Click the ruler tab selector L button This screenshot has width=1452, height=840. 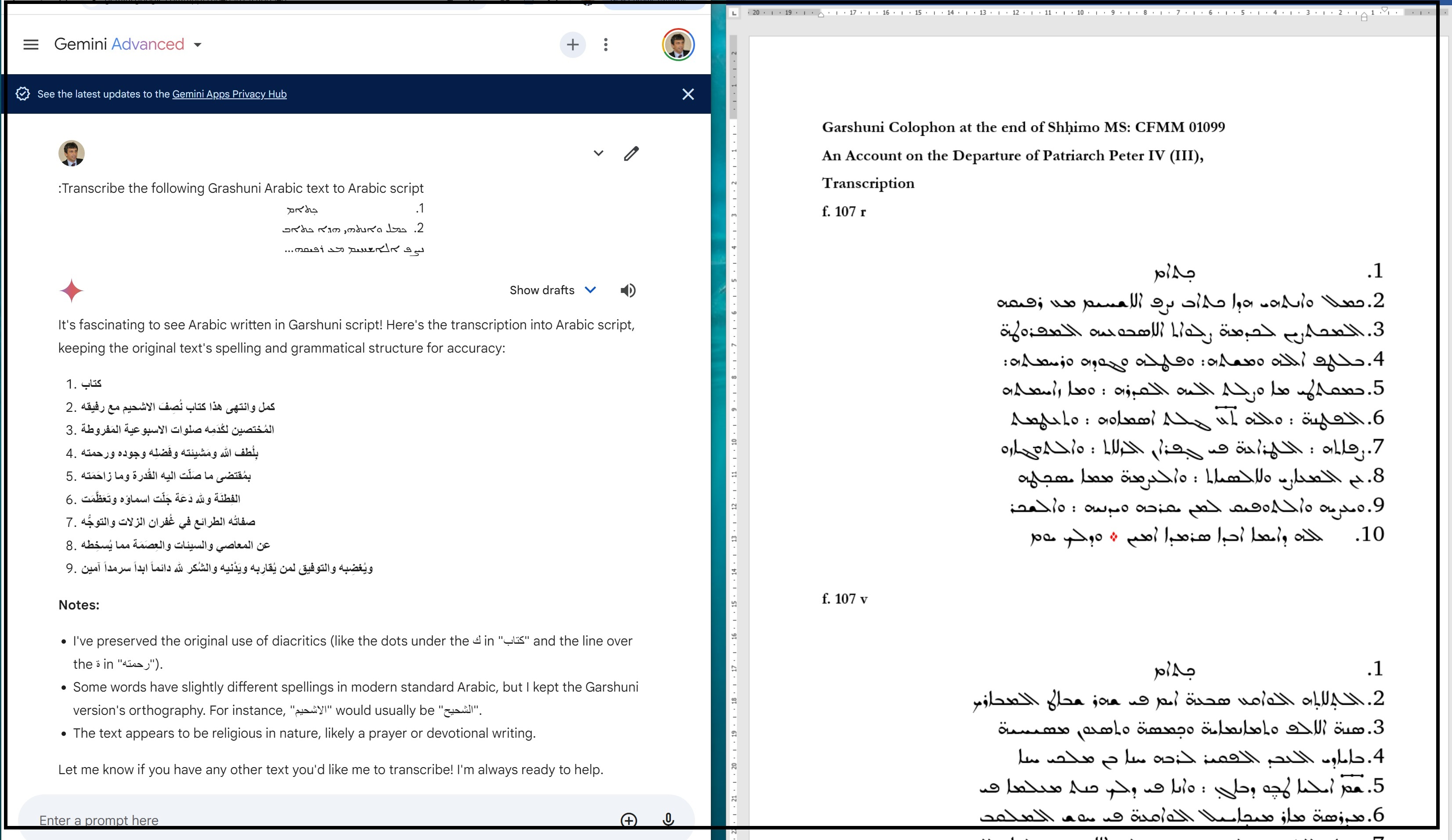[734, 12]
